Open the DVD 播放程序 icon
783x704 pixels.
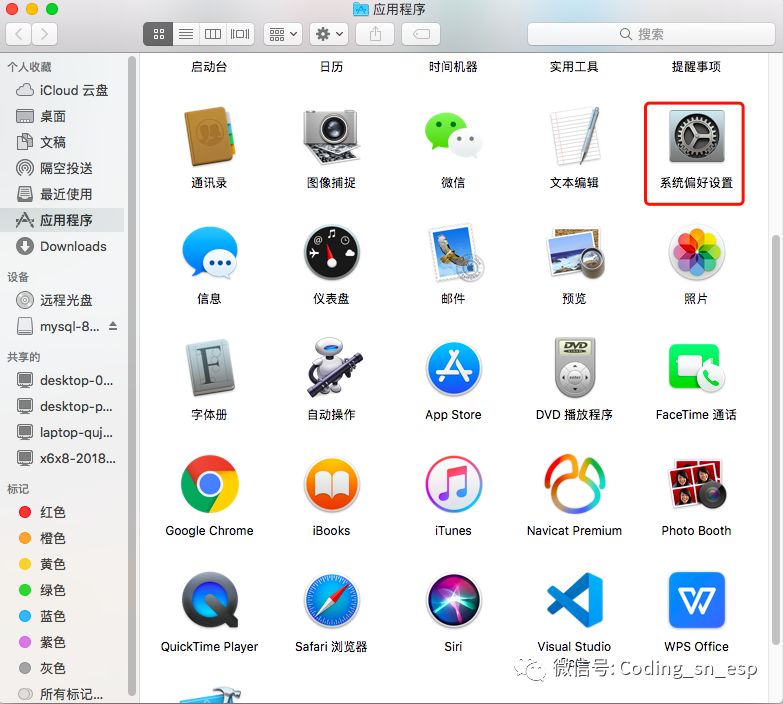575,367
